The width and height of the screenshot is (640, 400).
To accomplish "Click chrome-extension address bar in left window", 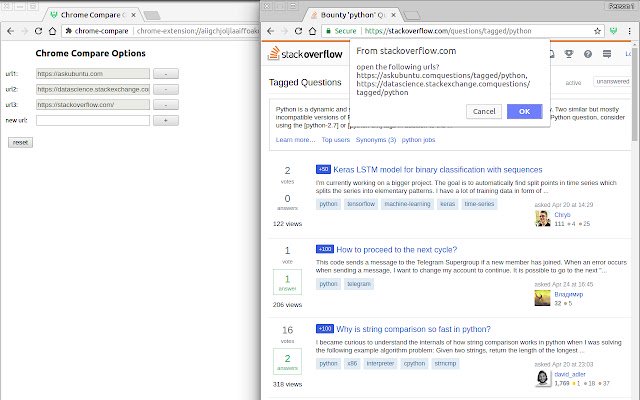I will pos(198,31).
